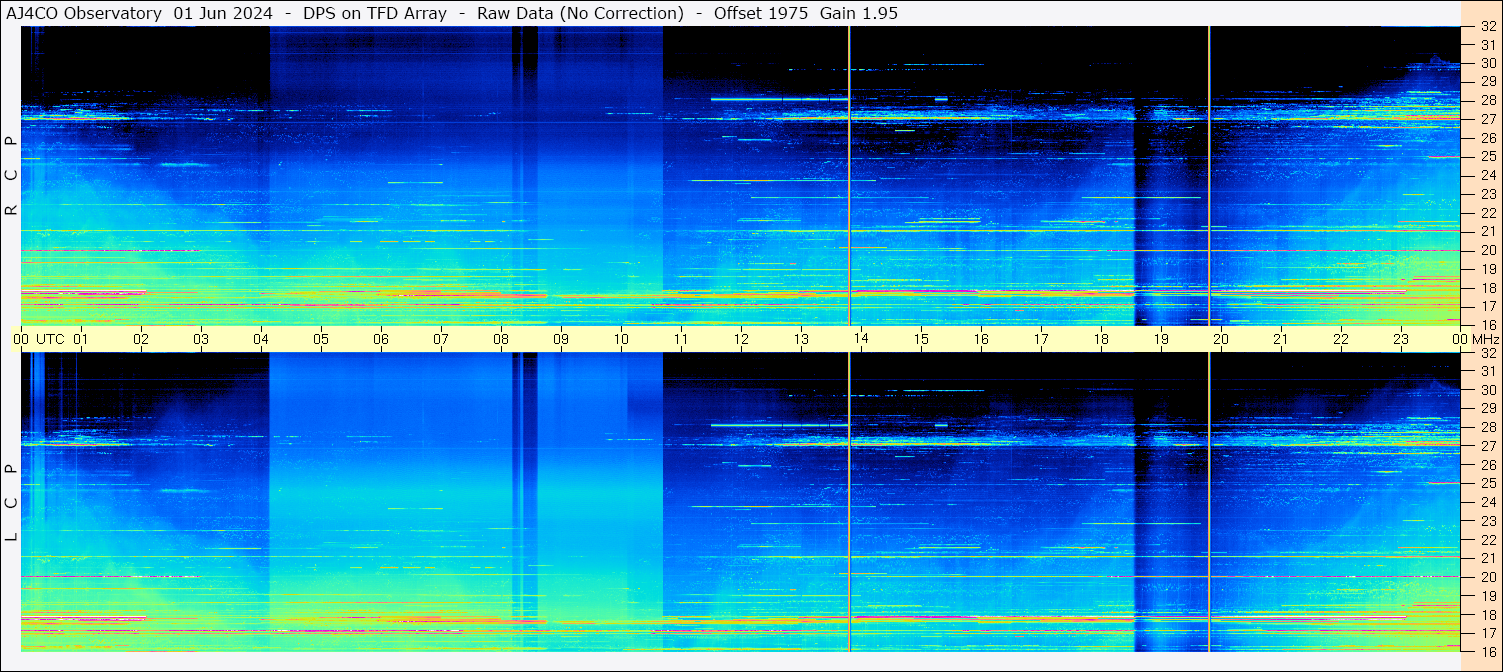Click the 32 MHz label in RCP panel
The width and height of the screenshot is (1503, 672).
1487,27
